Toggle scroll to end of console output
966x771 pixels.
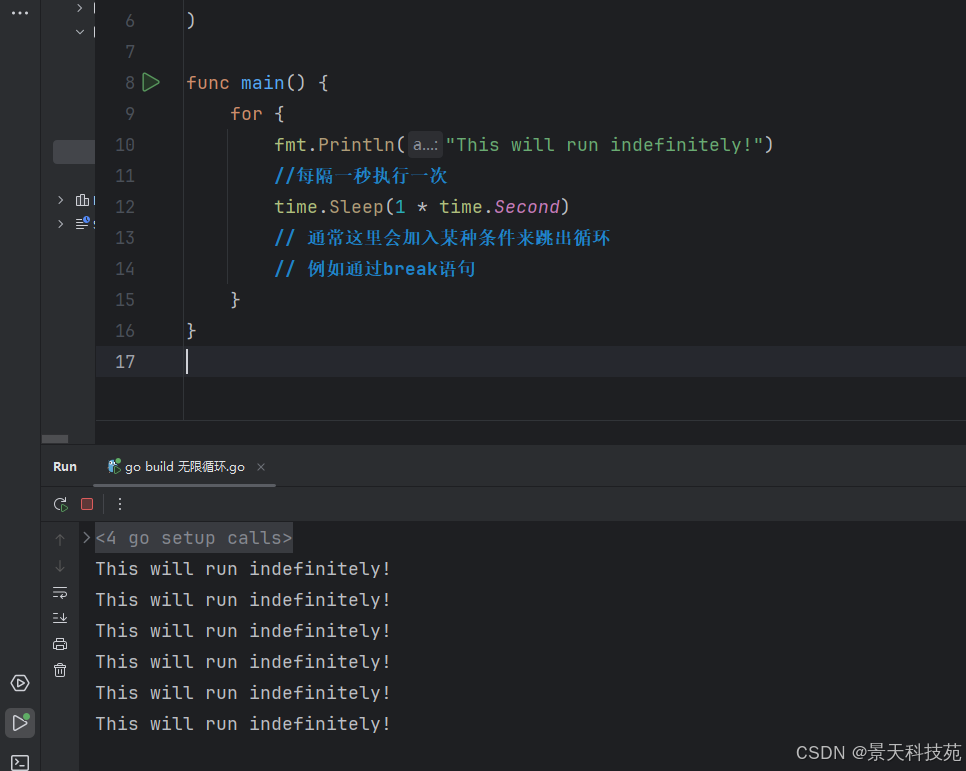(x=60, y=618)
